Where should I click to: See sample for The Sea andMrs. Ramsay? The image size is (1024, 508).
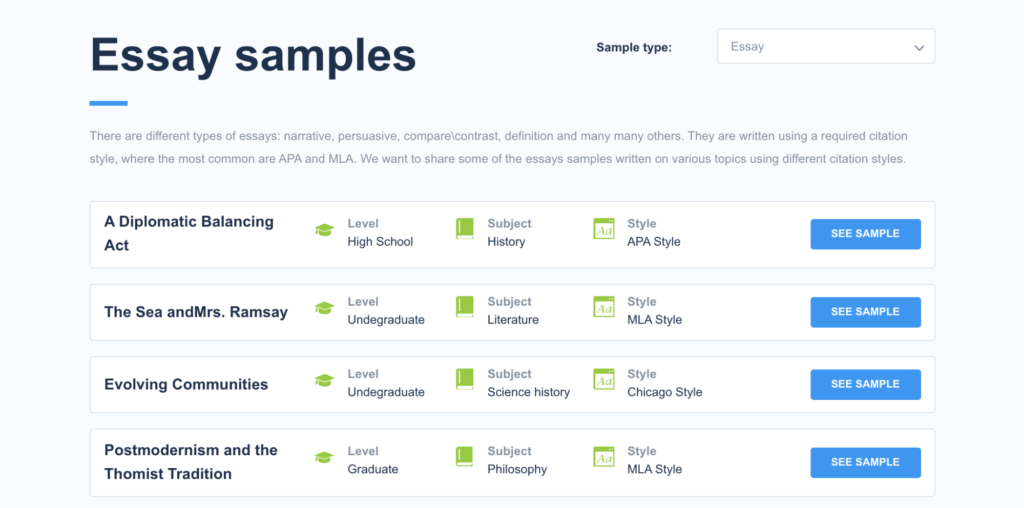pyautogui.click(x=865, y=312)
